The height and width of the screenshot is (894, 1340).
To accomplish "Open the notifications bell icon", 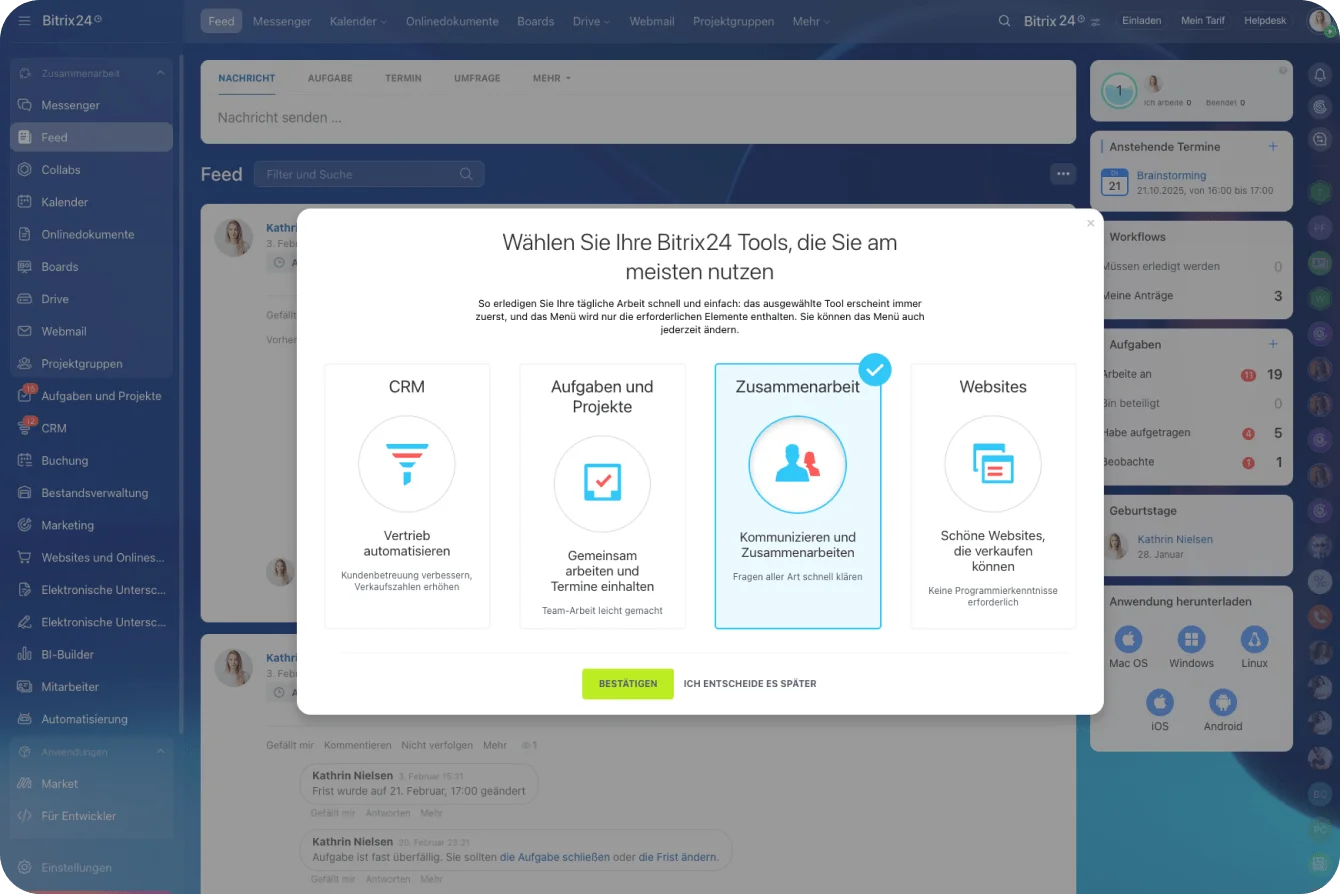I will [x=1320, y=75].
